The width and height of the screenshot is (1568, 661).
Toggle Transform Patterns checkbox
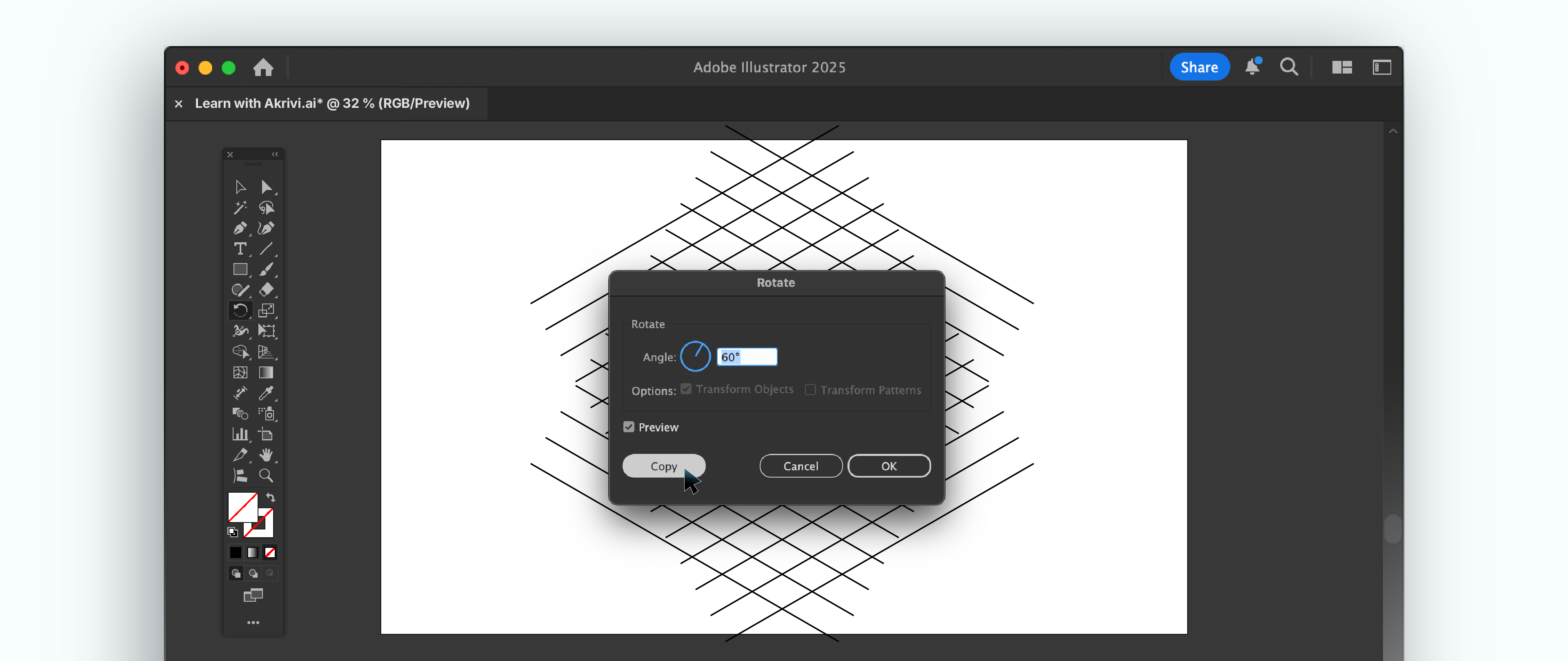[x=810, y=389]
